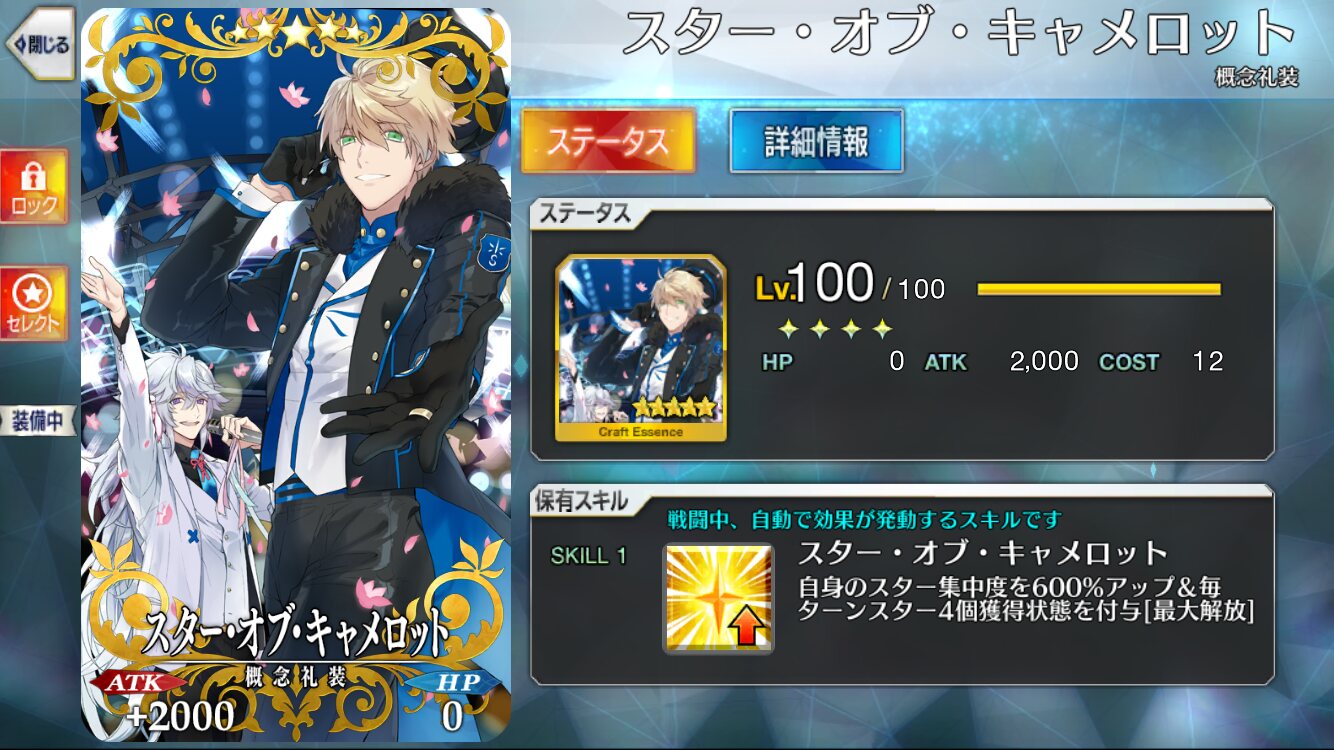Screen dimensions: 1334x750
Task: Click the level experience bar
Action: [x=1099, y=290]
